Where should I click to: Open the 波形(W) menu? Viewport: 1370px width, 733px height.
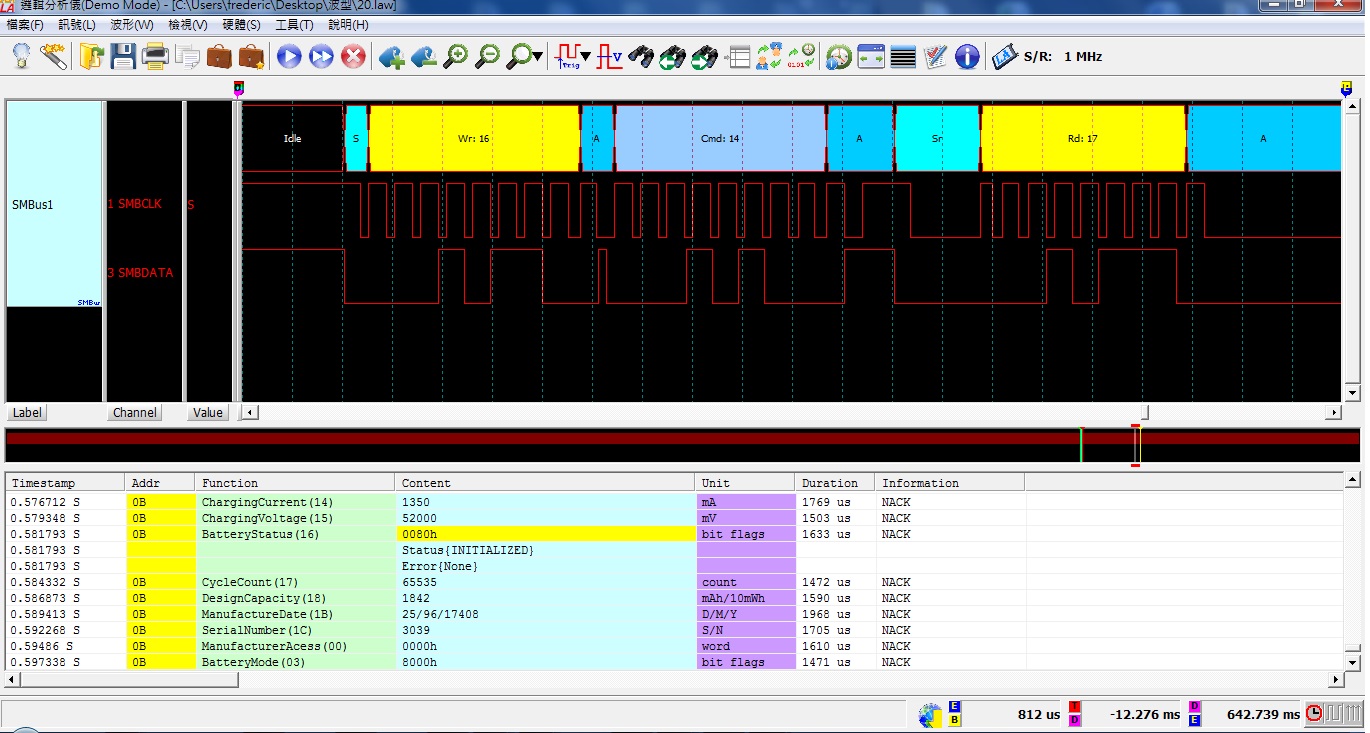pyautogui.click(x=132, y=25)
